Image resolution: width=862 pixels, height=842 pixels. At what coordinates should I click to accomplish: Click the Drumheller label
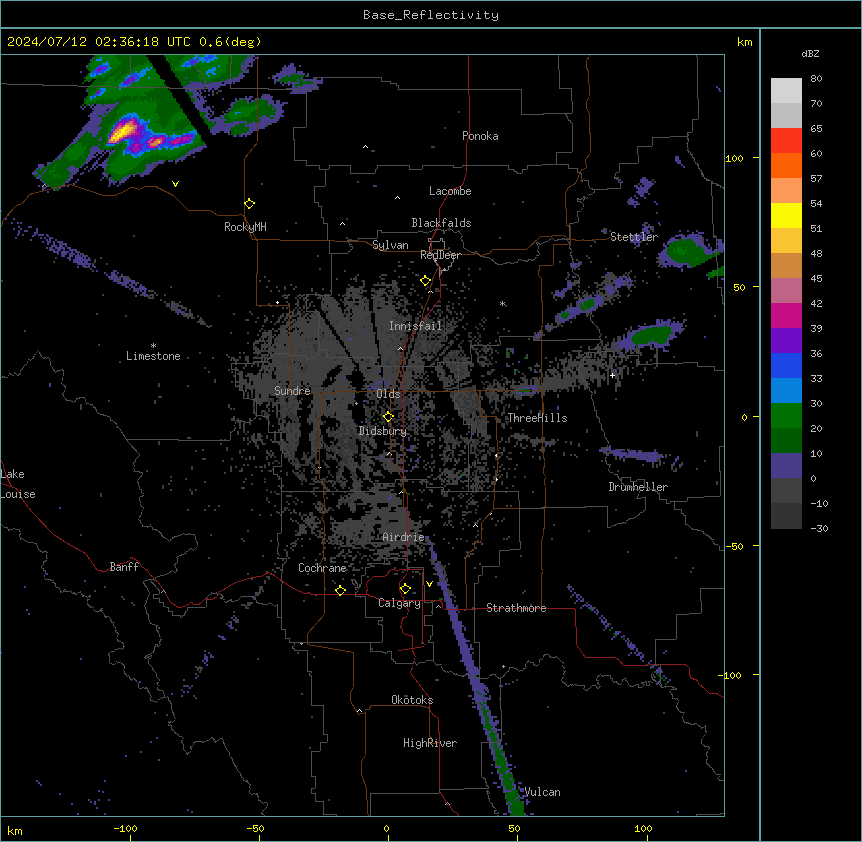coord(638,487)
